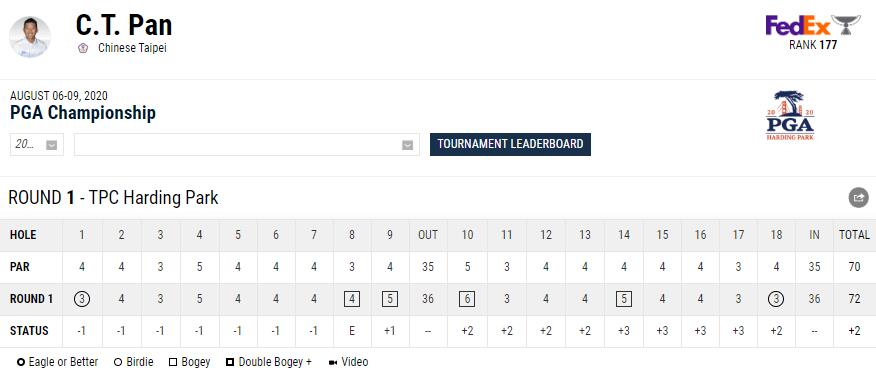This screenshot has height=376, width=876.
Task: Click the TOTAL score of 72
Action: click(854, 299)
